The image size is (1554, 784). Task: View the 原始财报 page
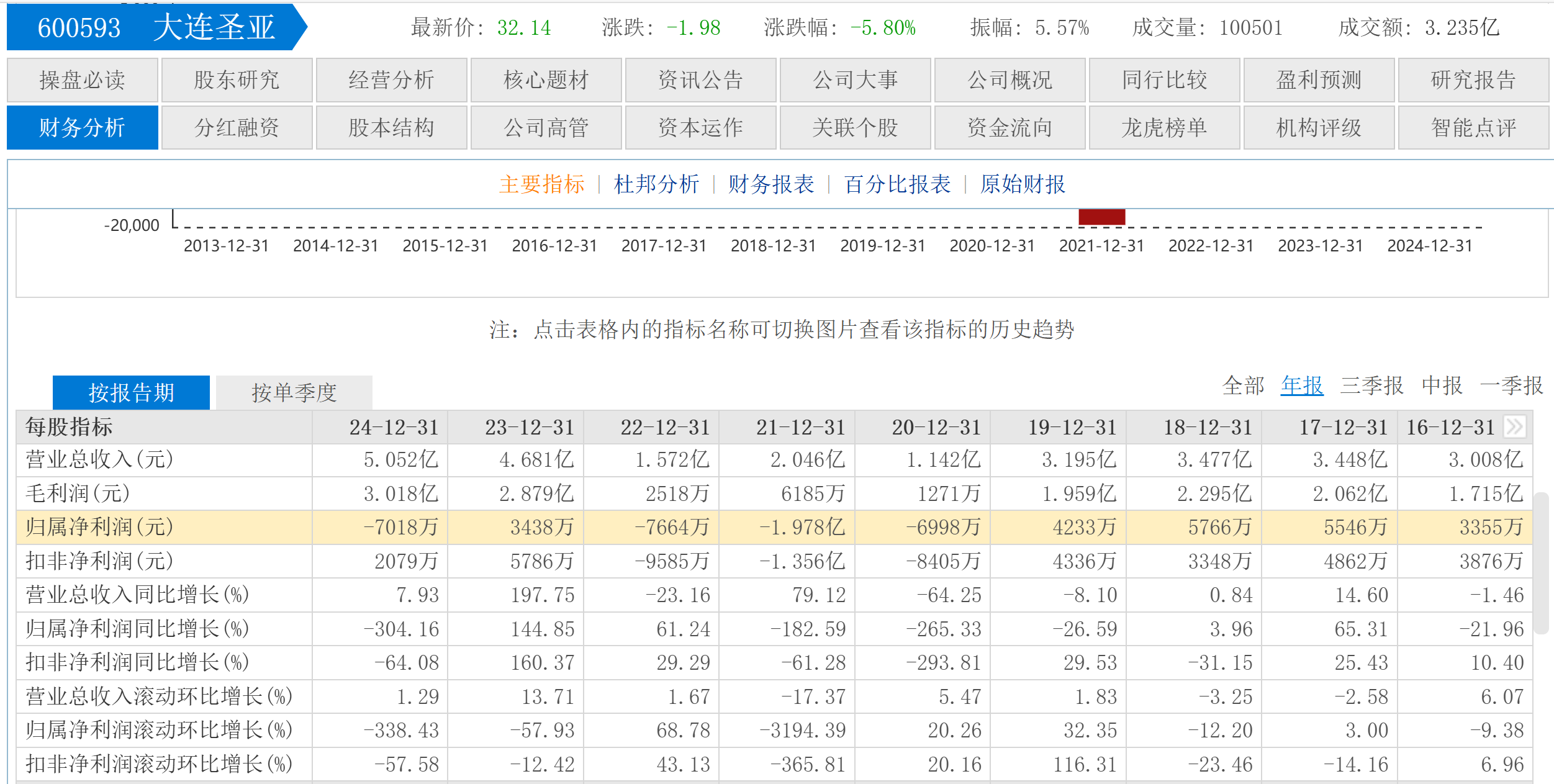[1022, 184]
